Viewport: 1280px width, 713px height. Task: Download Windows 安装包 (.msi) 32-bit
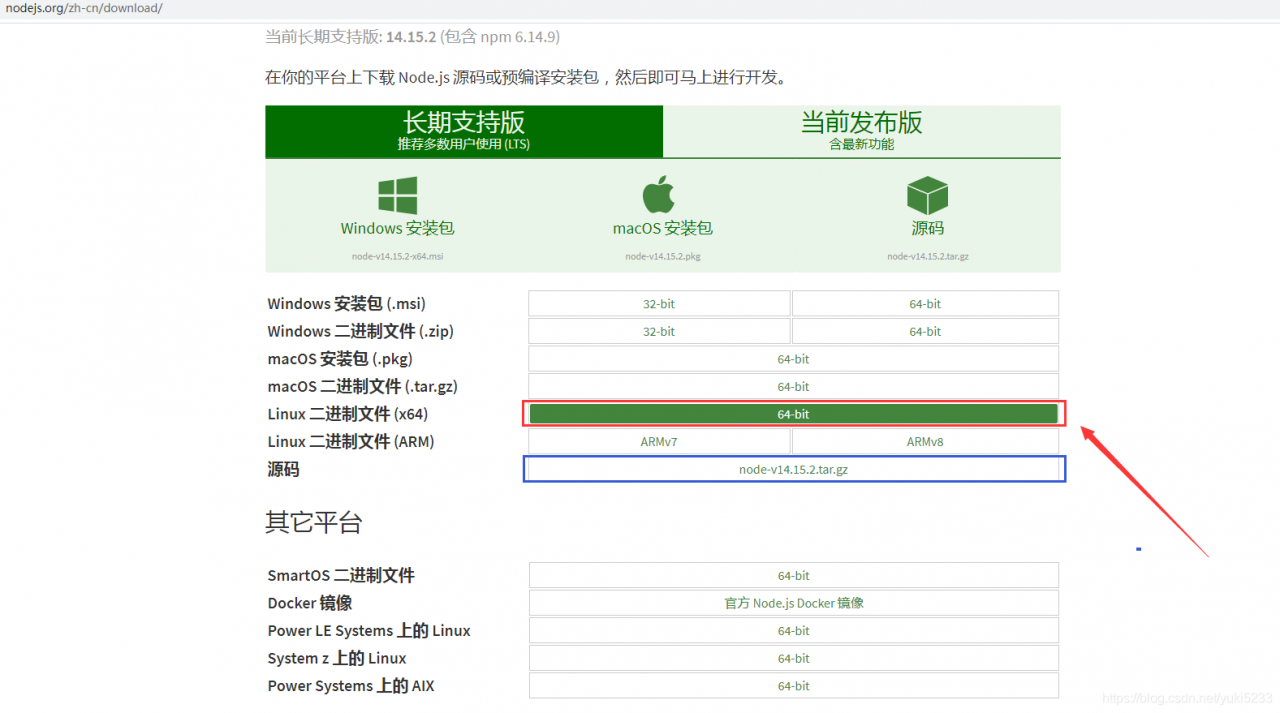pos(659,304)
